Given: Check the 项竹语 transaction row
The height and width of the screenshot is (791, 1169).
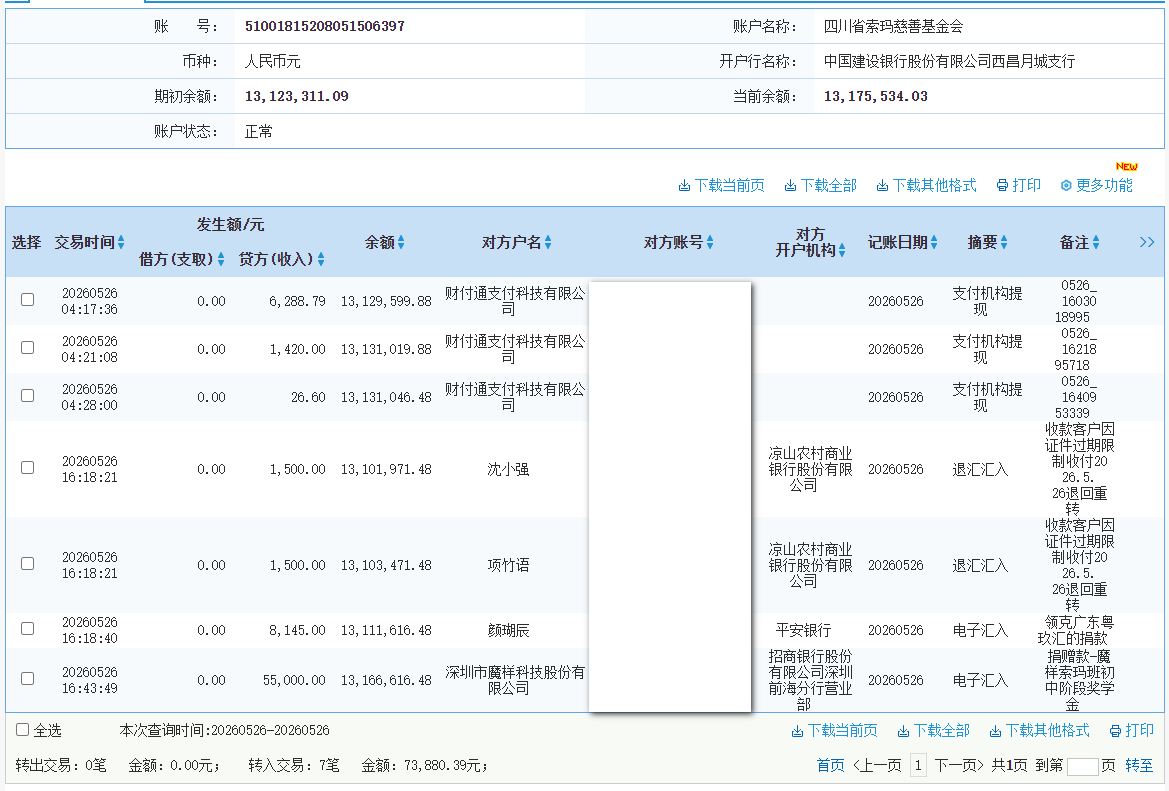Looking at the screenshot, I should (x=28, y=564).
